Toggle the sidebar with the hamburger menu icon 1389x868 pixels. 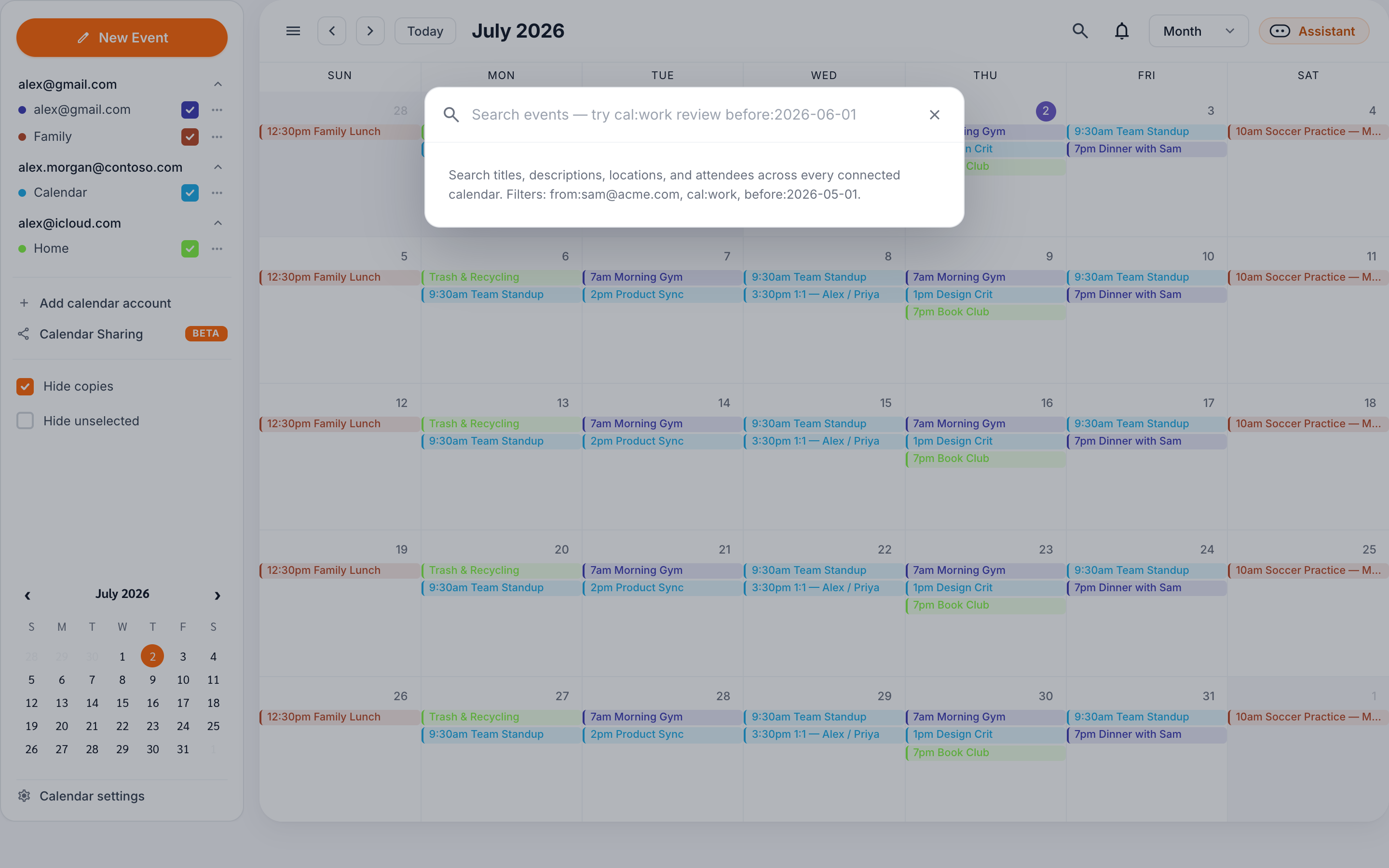(x=293, y=31)
